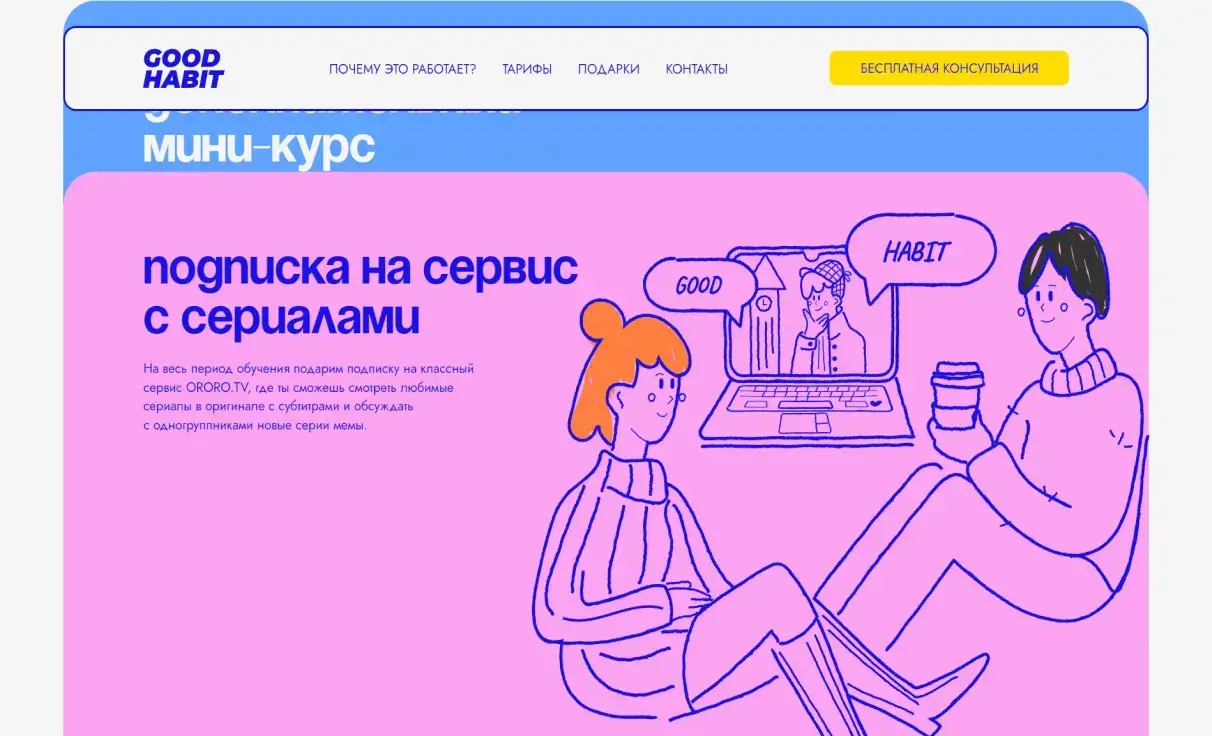Open the «Тарифы» section
The width and height of the screenshot is (1212, 736).
[x=527, y=69]
